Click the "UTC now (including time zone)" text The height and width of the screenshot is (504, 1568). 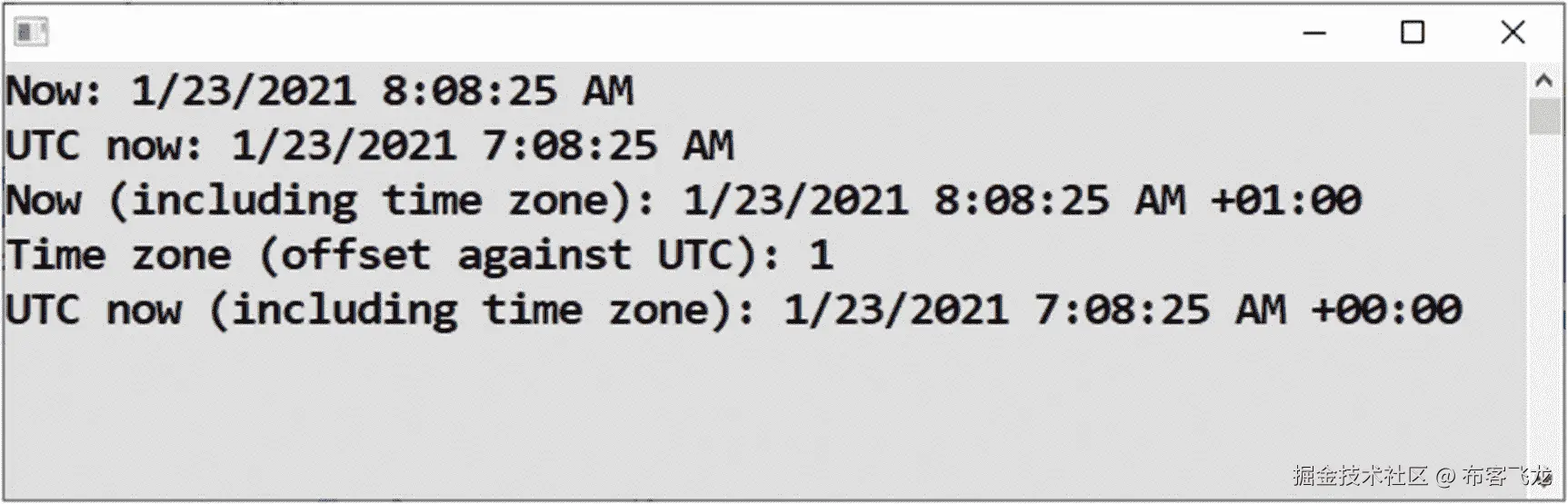click(x=378, y=310)
